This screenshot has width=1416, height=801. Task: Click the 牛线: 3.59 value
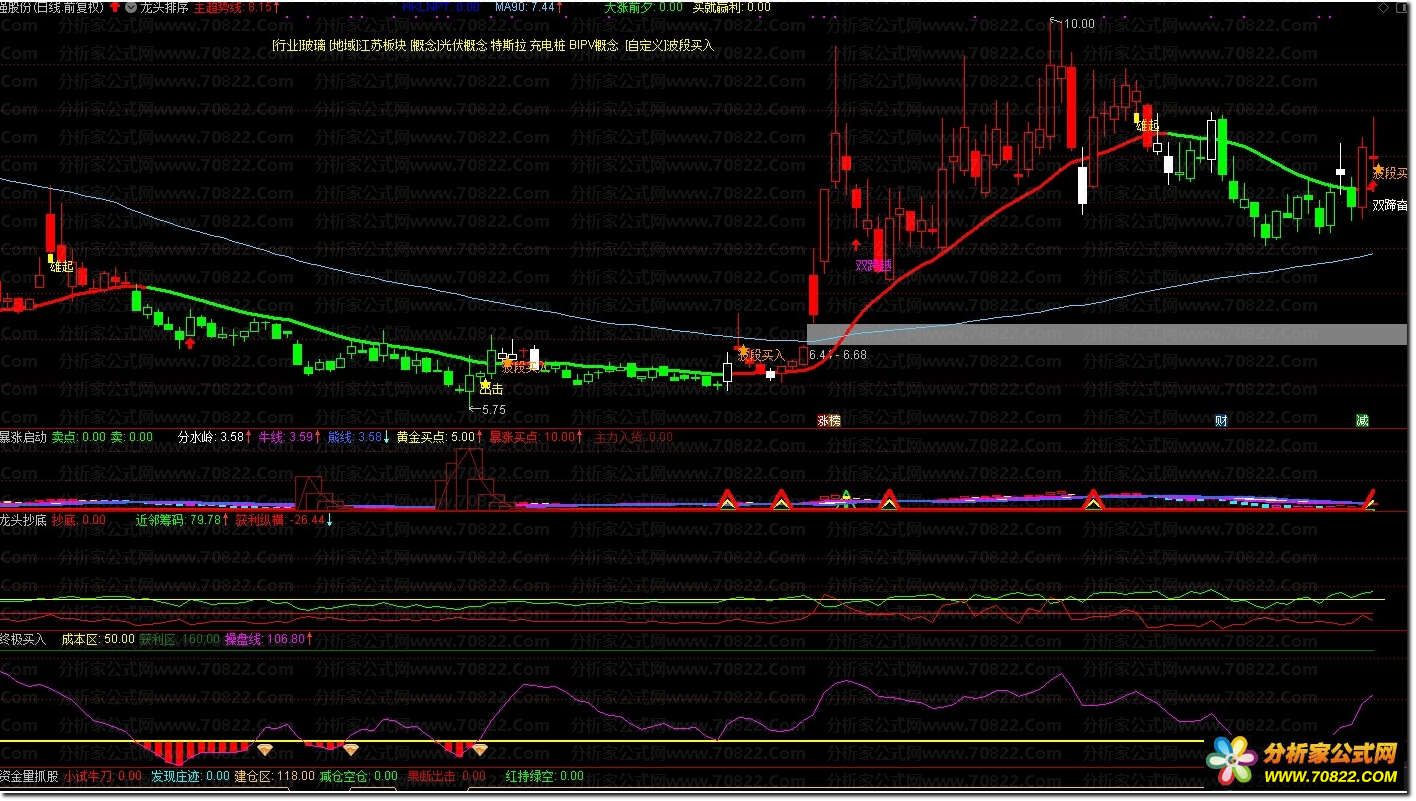(289, 437)
